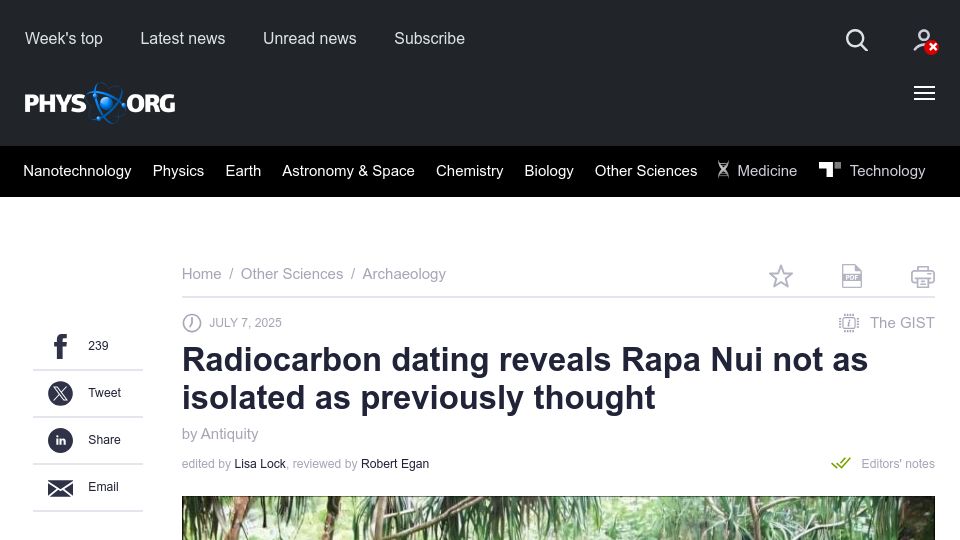Click the LinkedIn Share icon
The image size is (960, 540).
[60, 440]
